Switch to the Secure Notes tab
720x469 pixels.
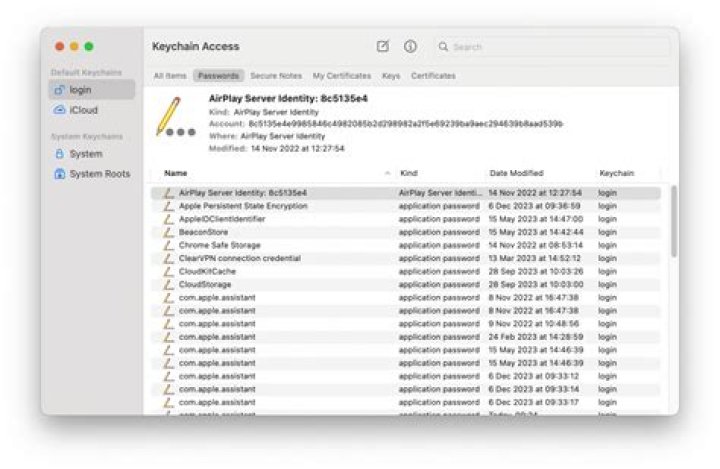pyautogui.click(x=276, y=76)
